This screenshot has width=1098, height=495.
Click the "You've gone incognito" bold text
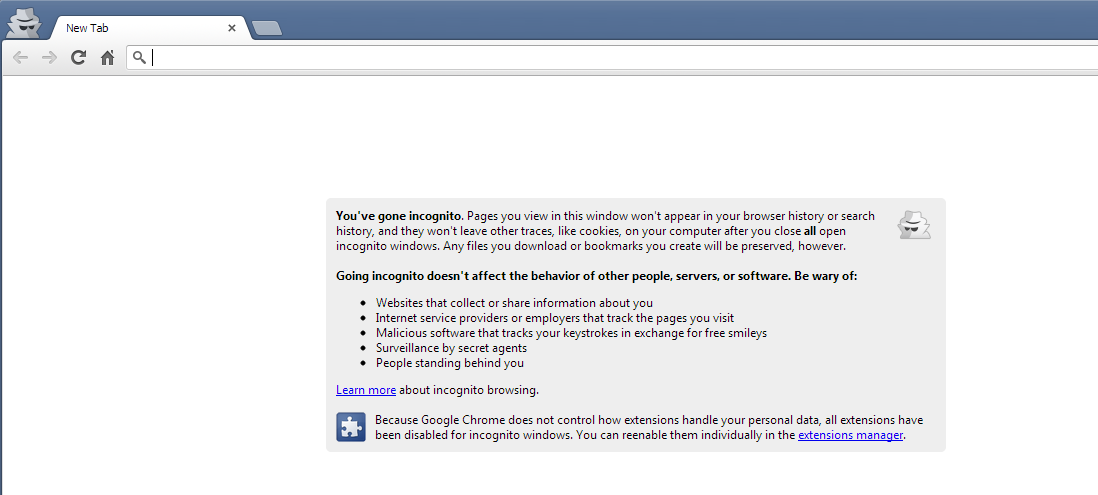399,216
